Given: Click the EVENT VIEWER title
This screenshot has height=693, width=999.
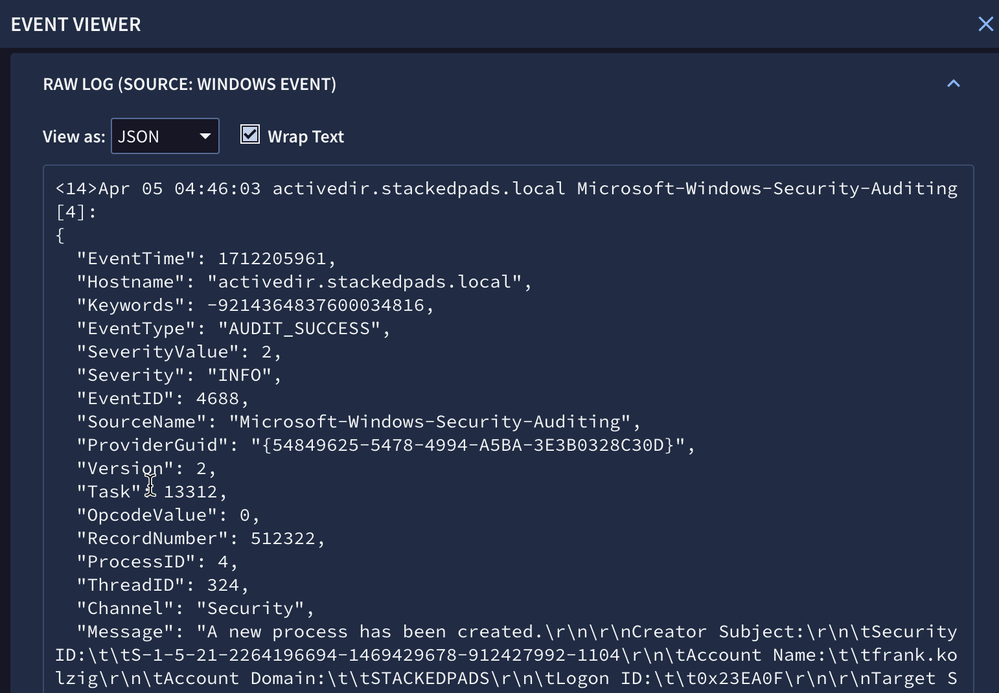Looking at the screenshot, I should (x=76, y=24).
